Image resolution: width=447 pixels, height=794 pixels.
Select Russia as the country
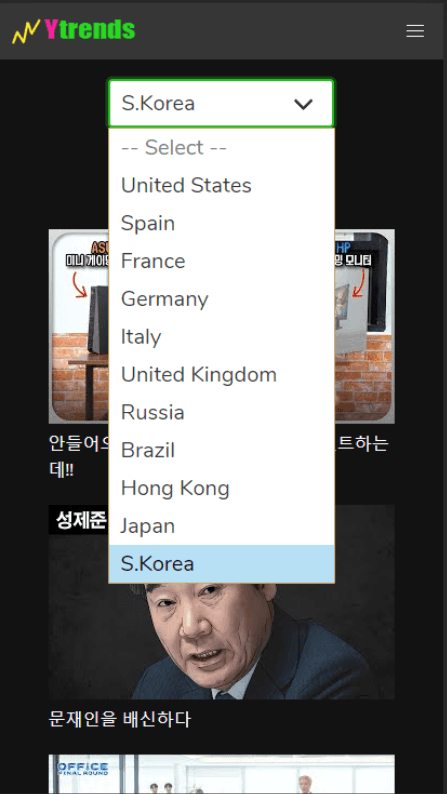click(x=221, y=412)
